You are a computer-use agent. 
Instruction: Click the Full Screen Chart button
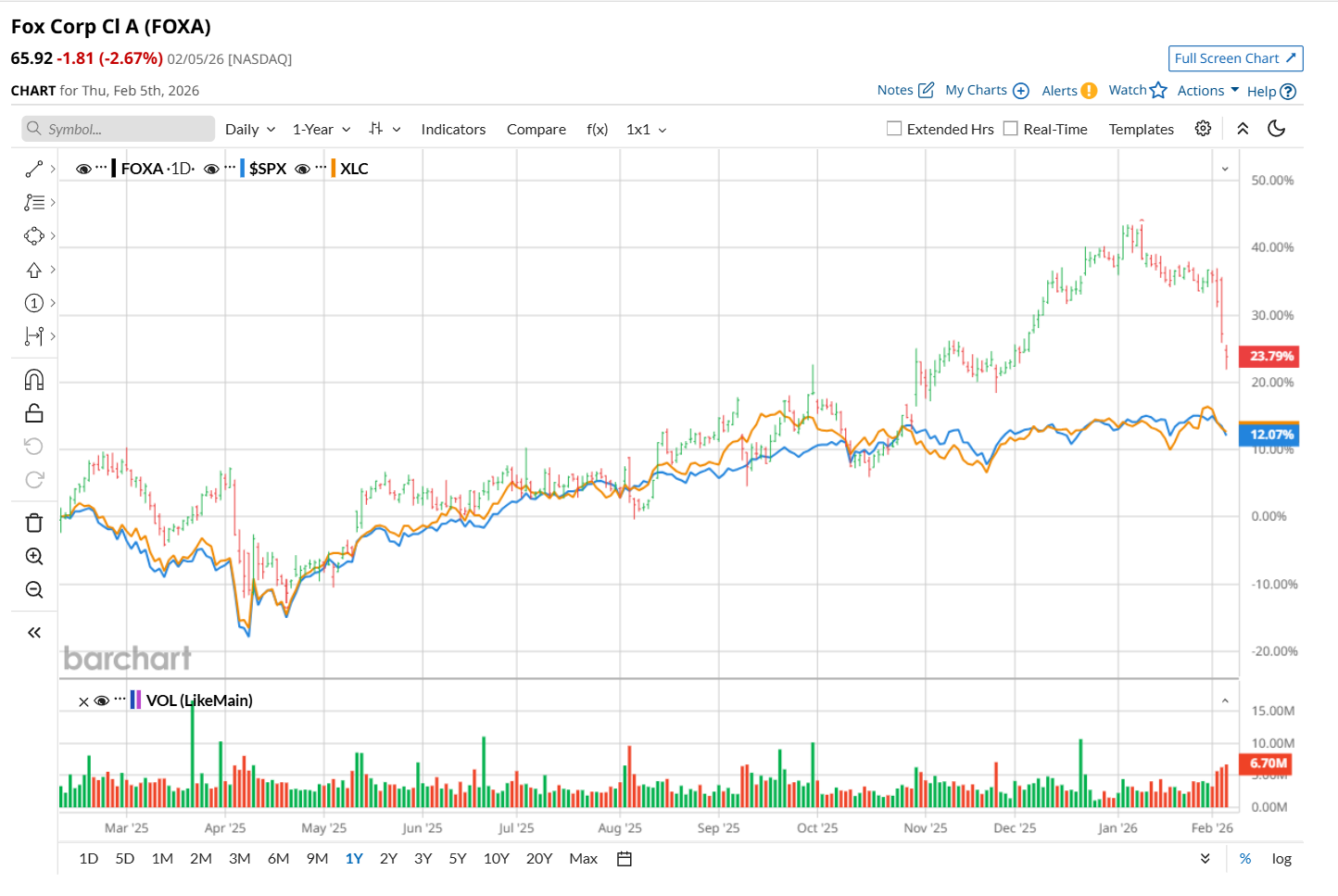pos(1235,58)
